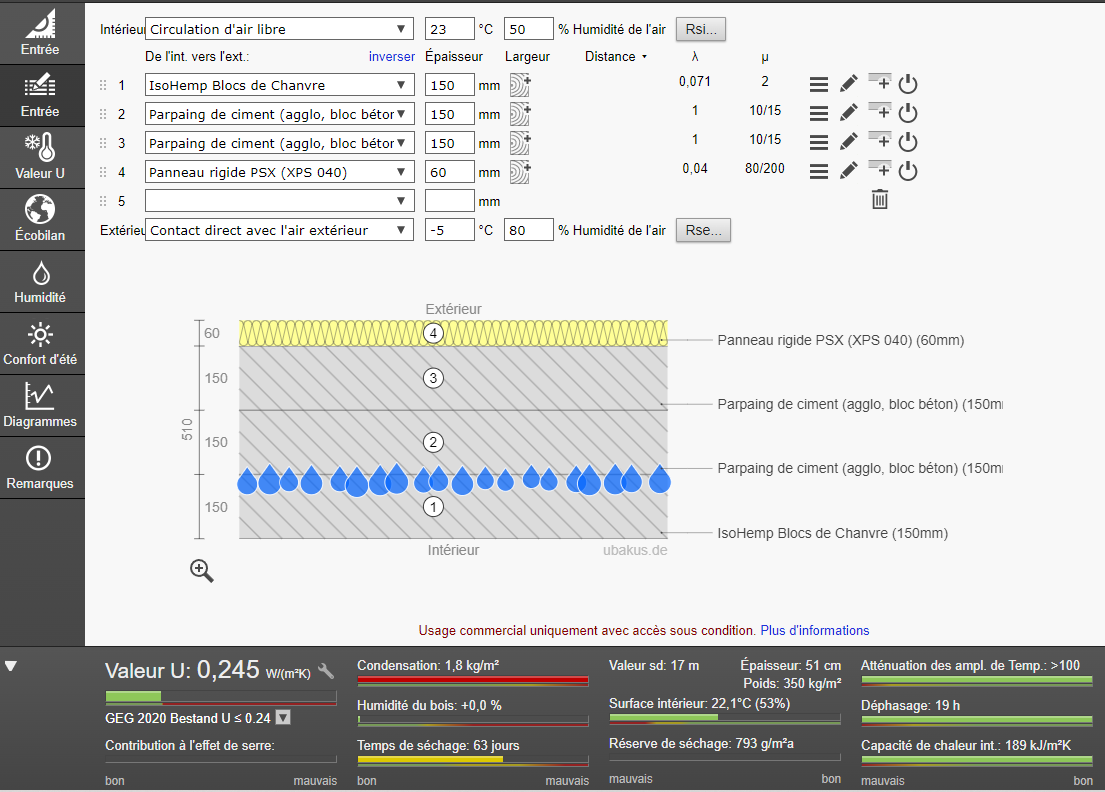Image resolution: width=1105 pixels, height=792 pixels.
Task: Click the wrench icon beside Valeur U
Action: [x=326, y=672]
